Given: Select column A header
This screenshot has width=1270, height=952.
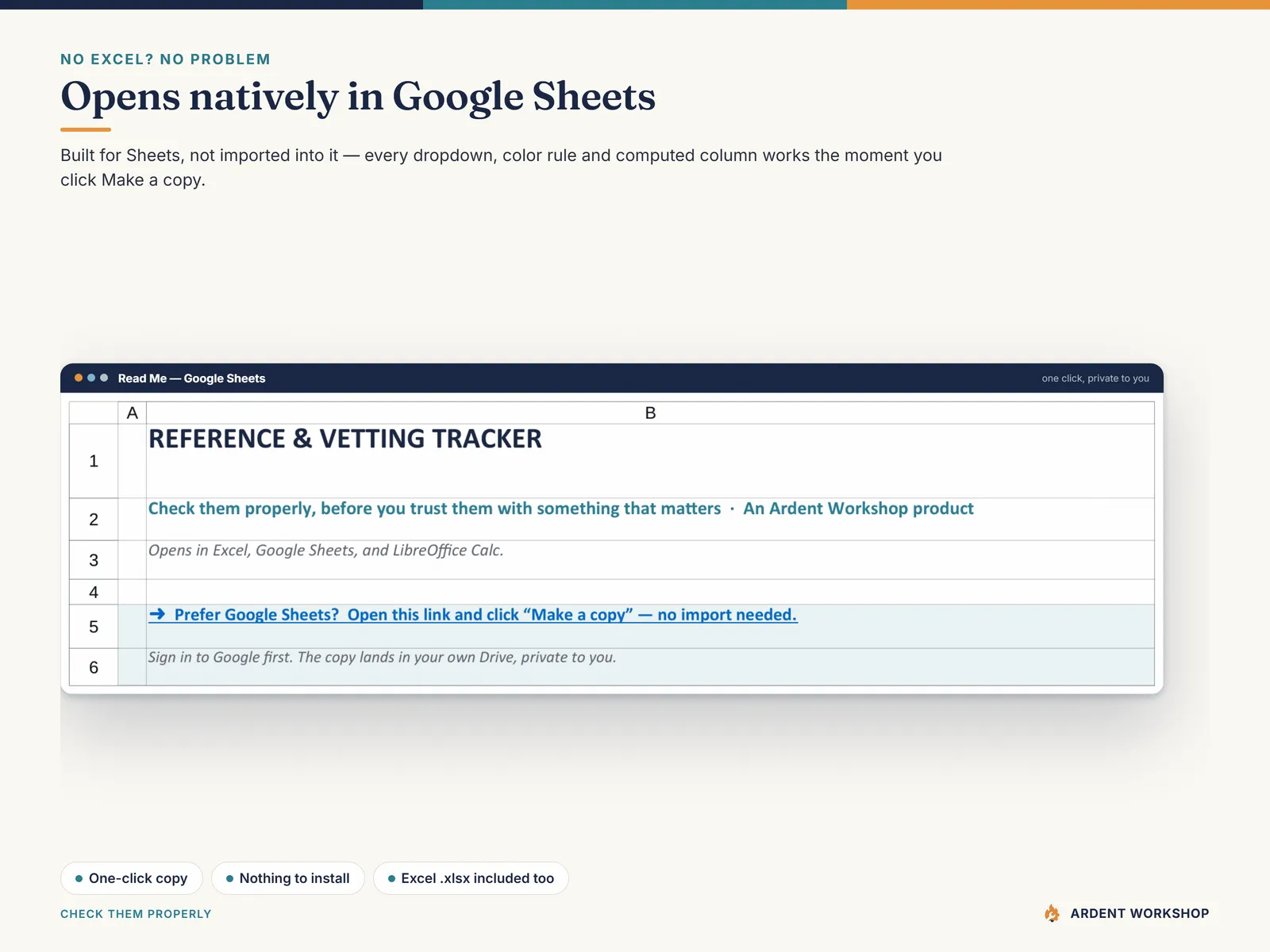Looking at the screenshot, I should [133, 413].
